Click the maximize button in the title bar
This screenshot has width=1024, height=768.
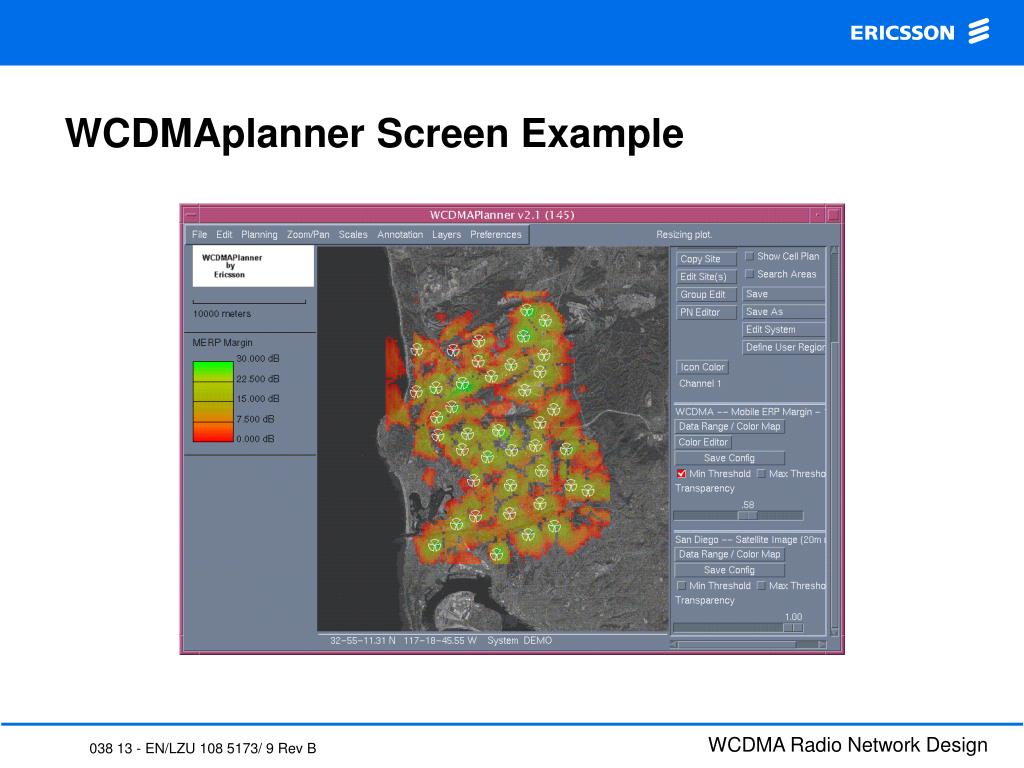click(833, 214)
